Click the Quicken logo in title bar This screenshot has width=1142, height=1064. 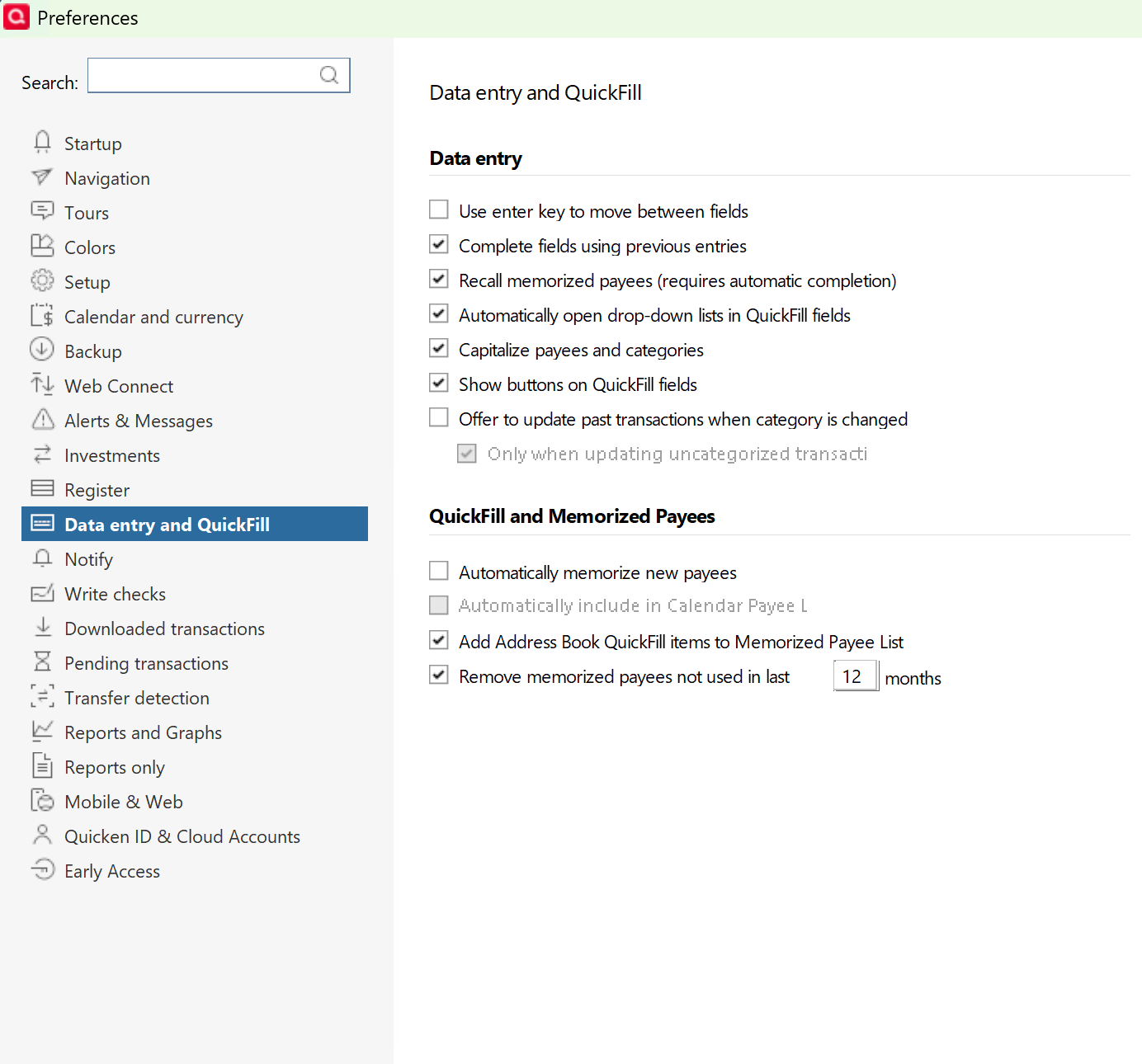pos(17,16)
